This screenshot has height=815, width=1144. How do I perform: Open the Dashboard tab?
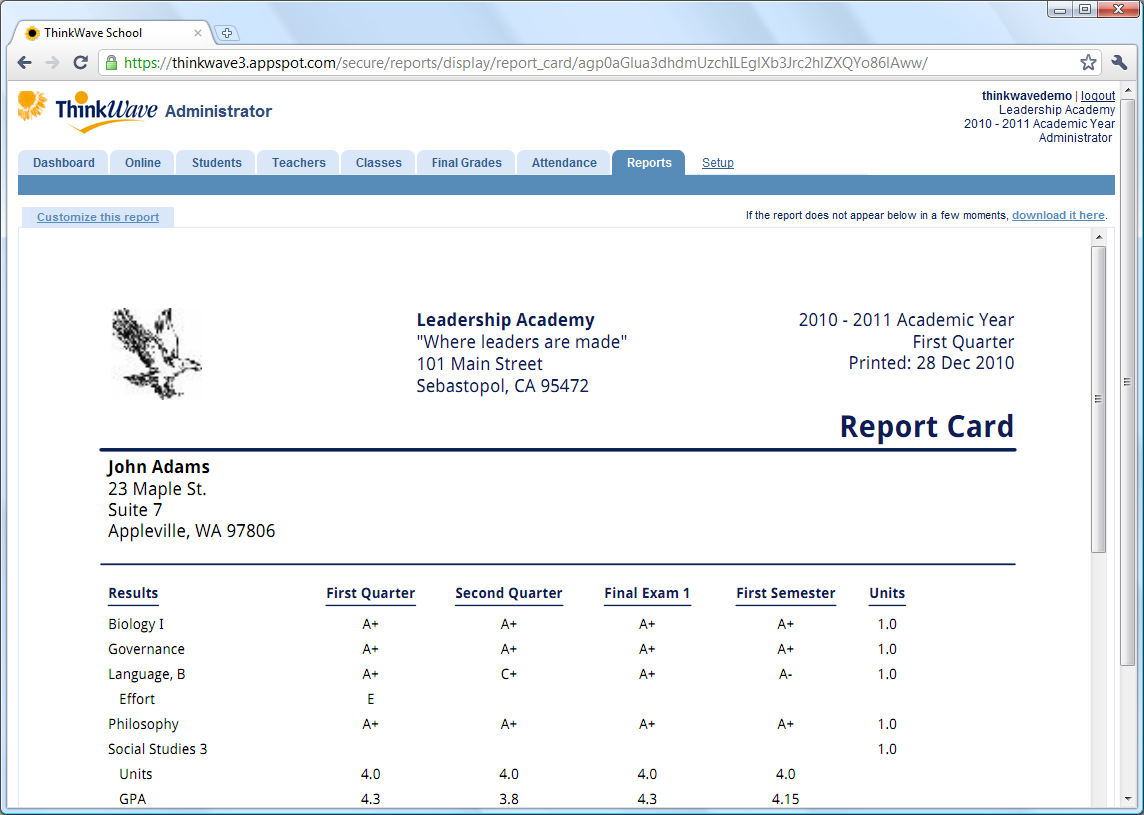[x=63, y=163]
